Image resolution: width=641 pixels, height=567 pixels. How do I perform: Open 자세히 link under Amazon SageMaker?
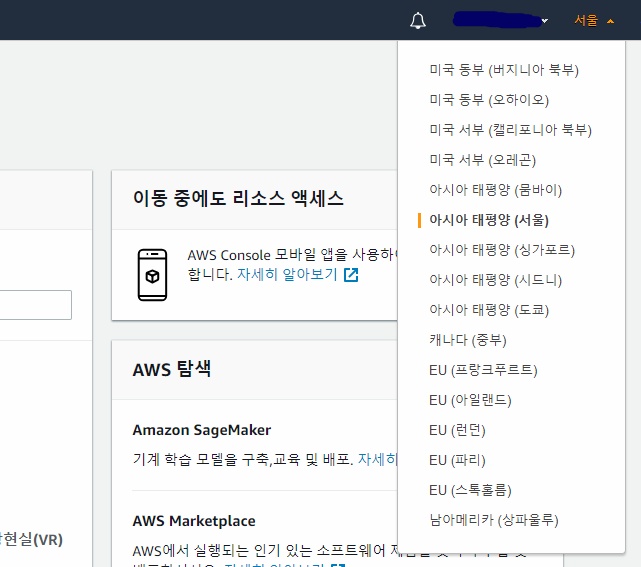coord(377,459)
